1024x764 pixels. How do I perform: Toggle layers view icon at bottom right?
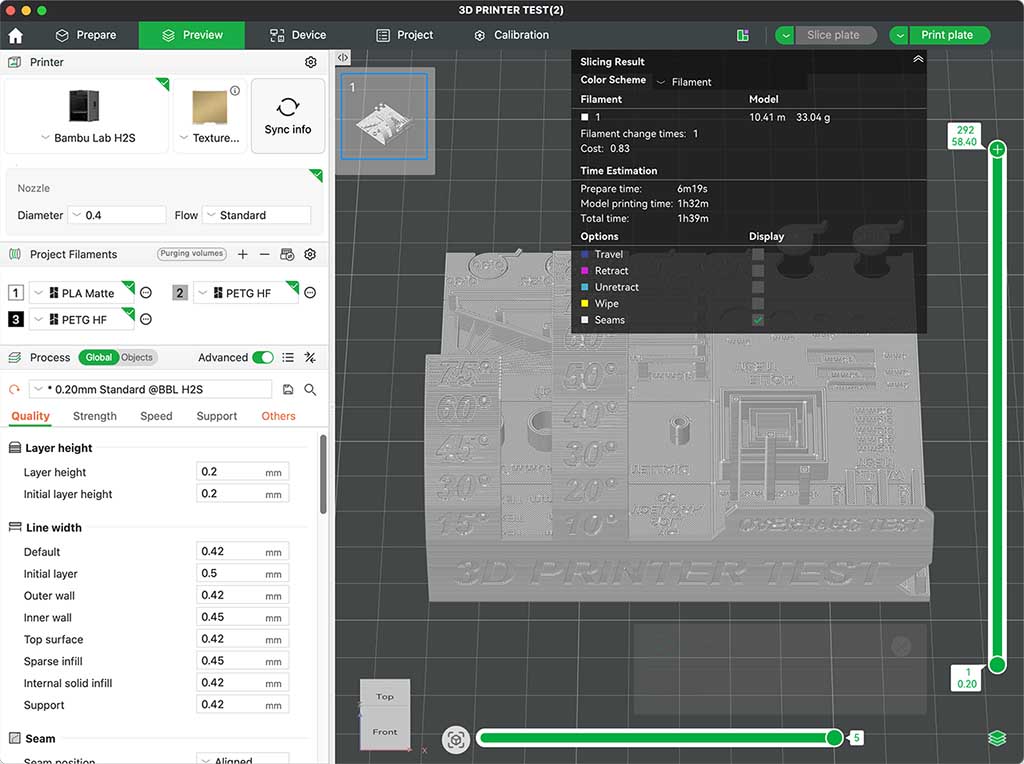click(997, 738)
